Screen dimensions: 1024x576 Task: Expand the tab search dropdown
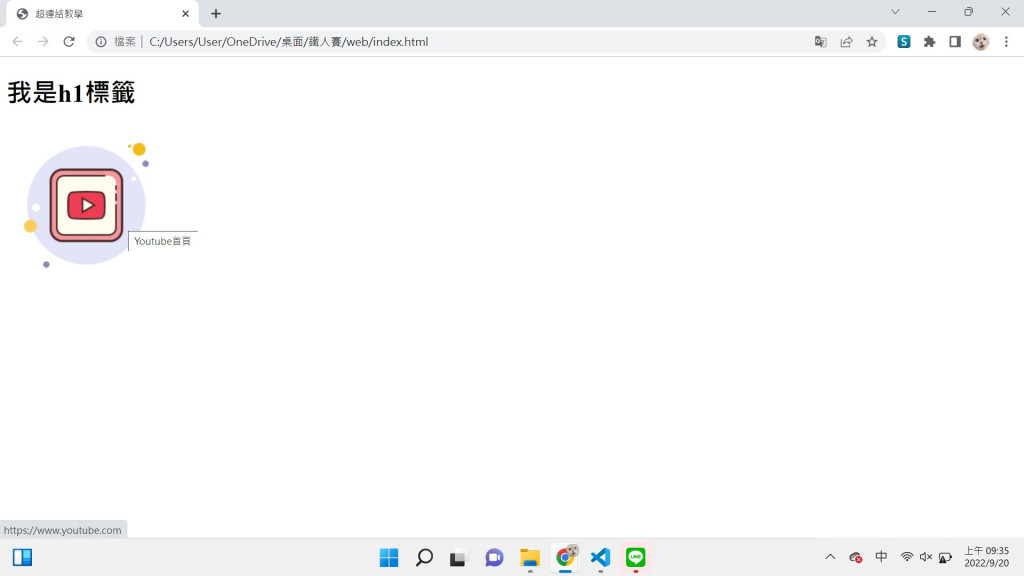click(895, 12)
